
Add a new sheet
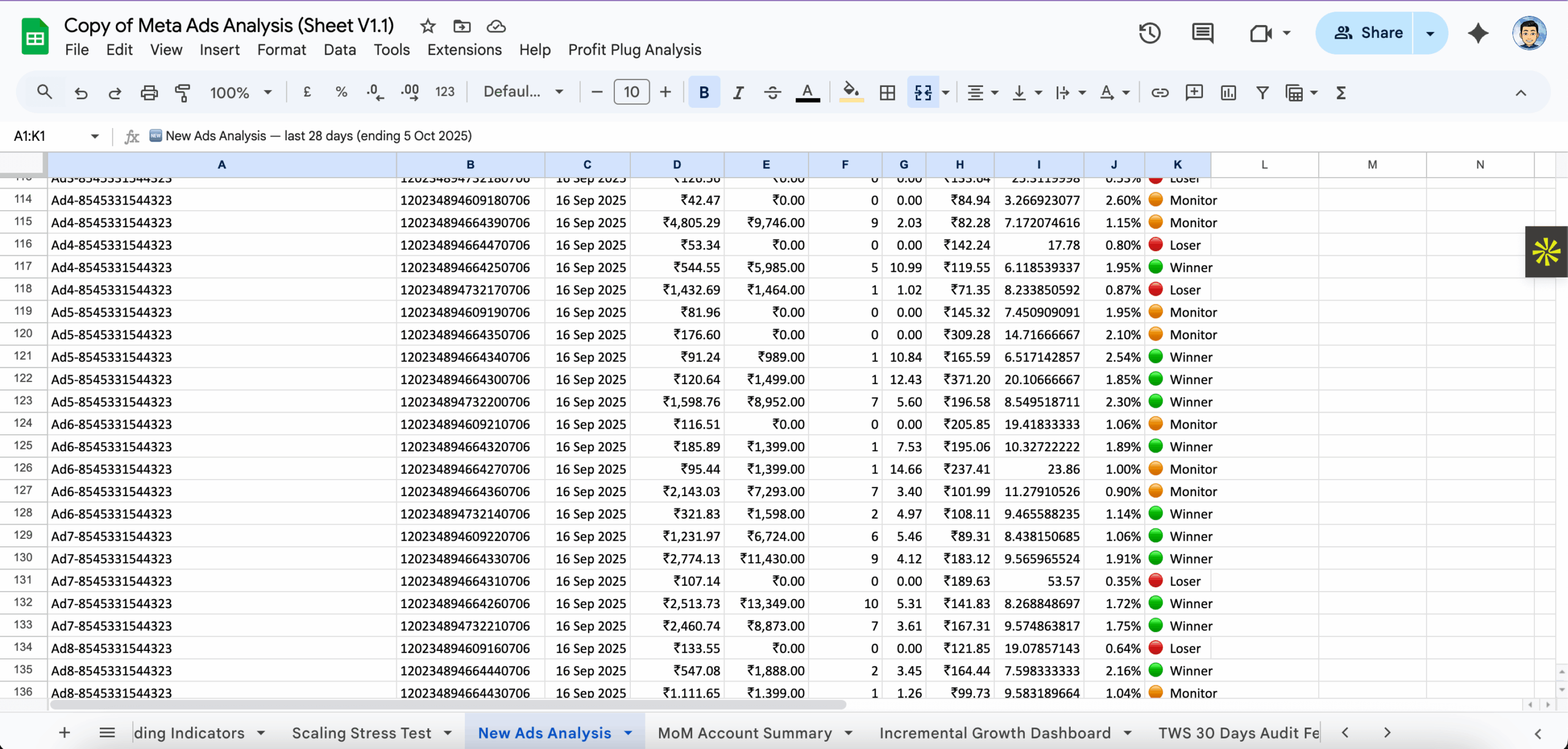(x=64, y=732)
